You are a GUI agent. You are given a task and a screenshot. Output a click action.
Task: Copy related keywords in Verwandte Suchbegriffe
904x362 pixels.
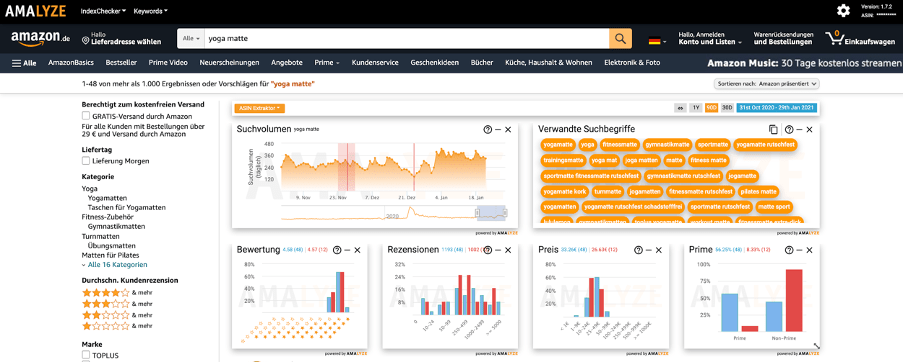tap(773, 130)
